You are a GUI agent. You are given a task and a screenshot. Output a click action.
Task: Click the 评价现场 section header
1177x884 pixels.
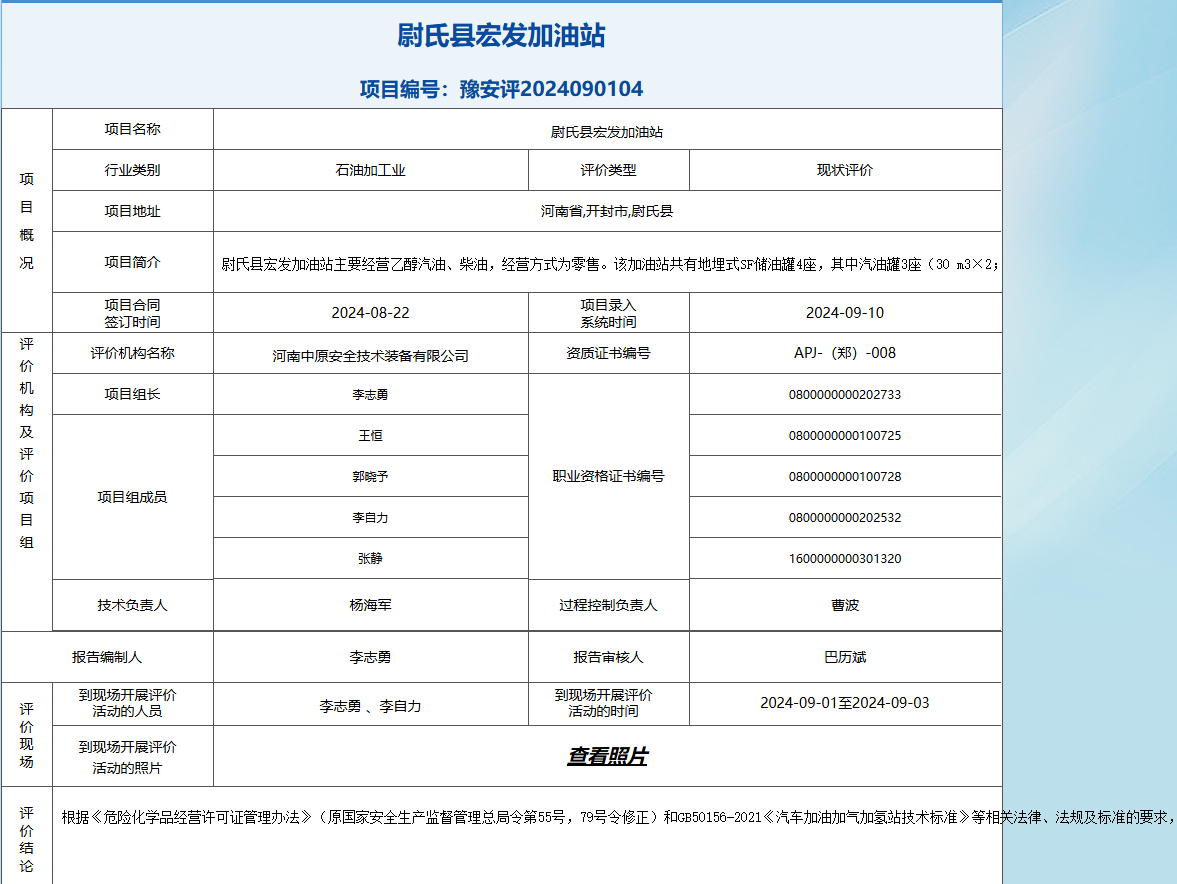pos(26,735)
